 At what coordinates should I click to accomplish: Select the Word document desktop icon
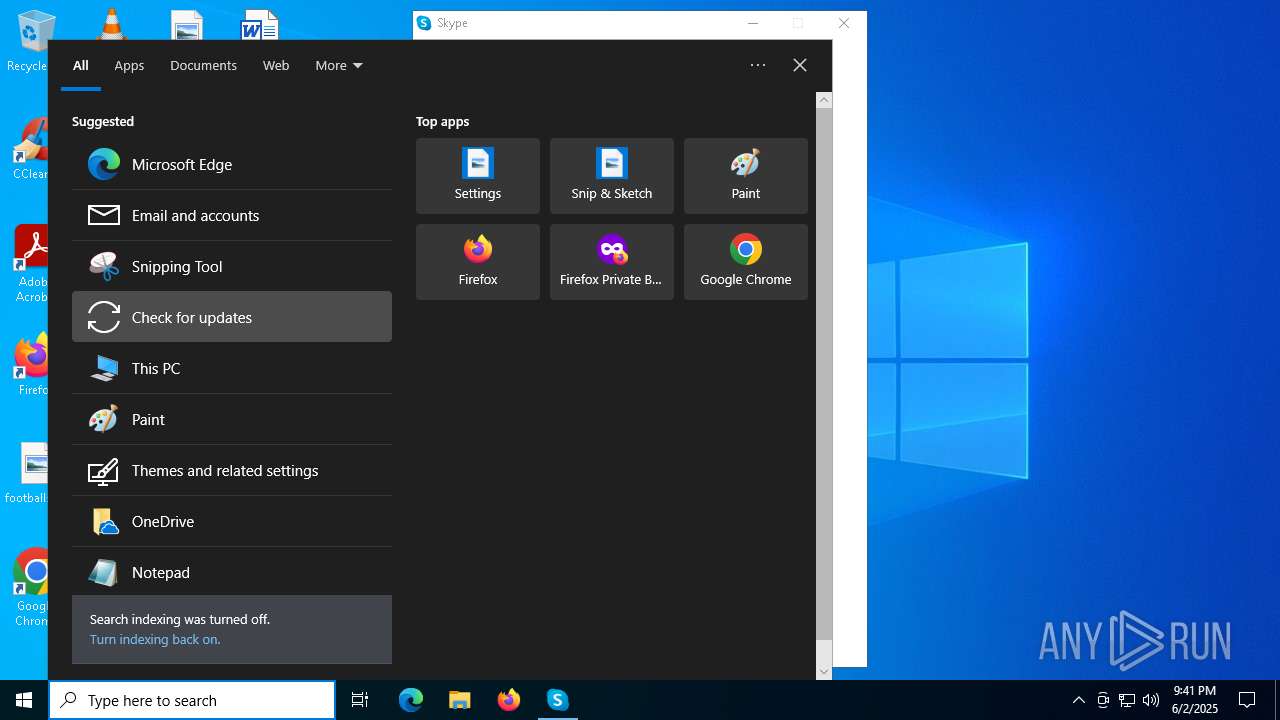tap(259, 24)
